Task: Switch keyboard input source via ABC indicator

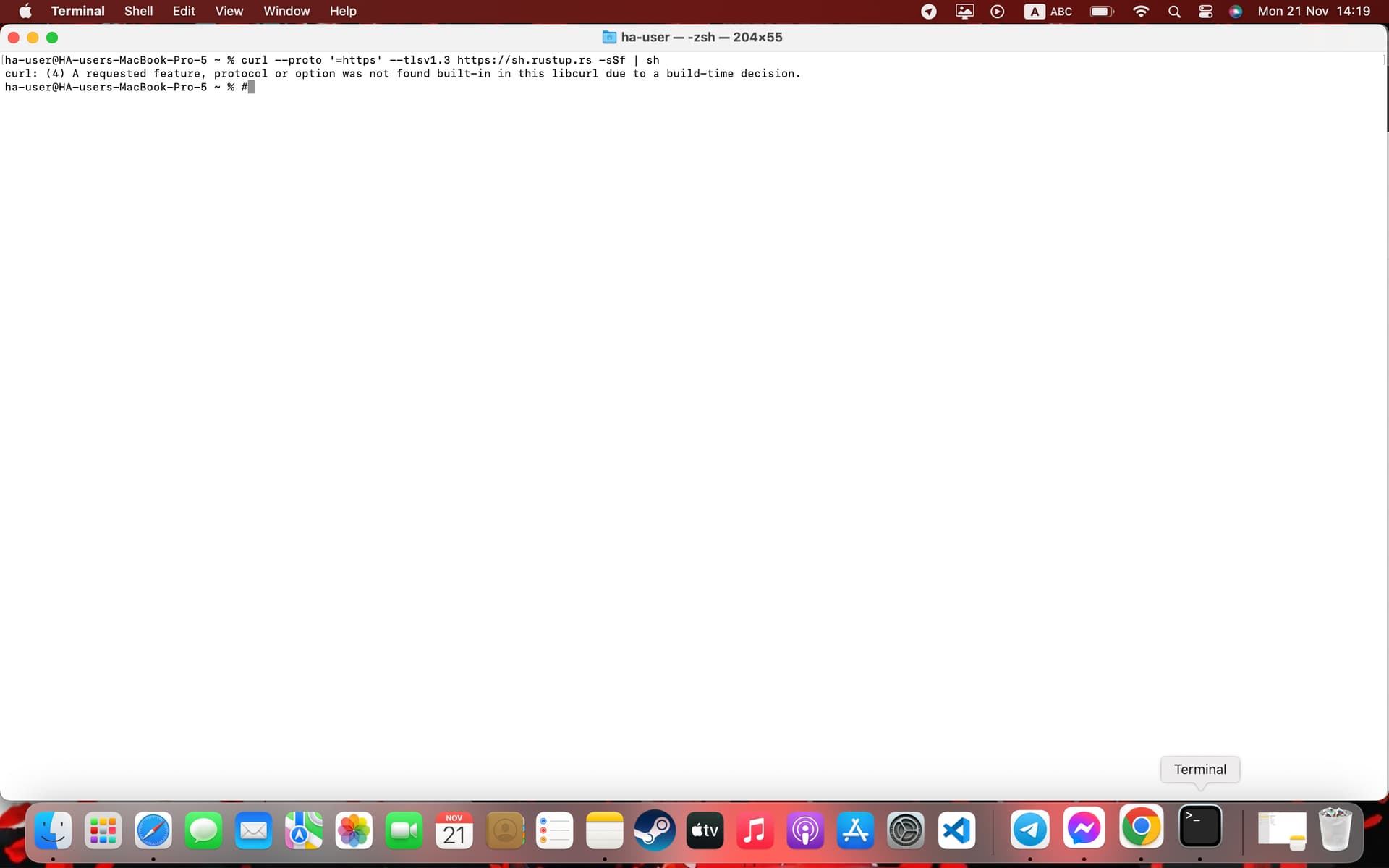Action: pos(1047,12)
